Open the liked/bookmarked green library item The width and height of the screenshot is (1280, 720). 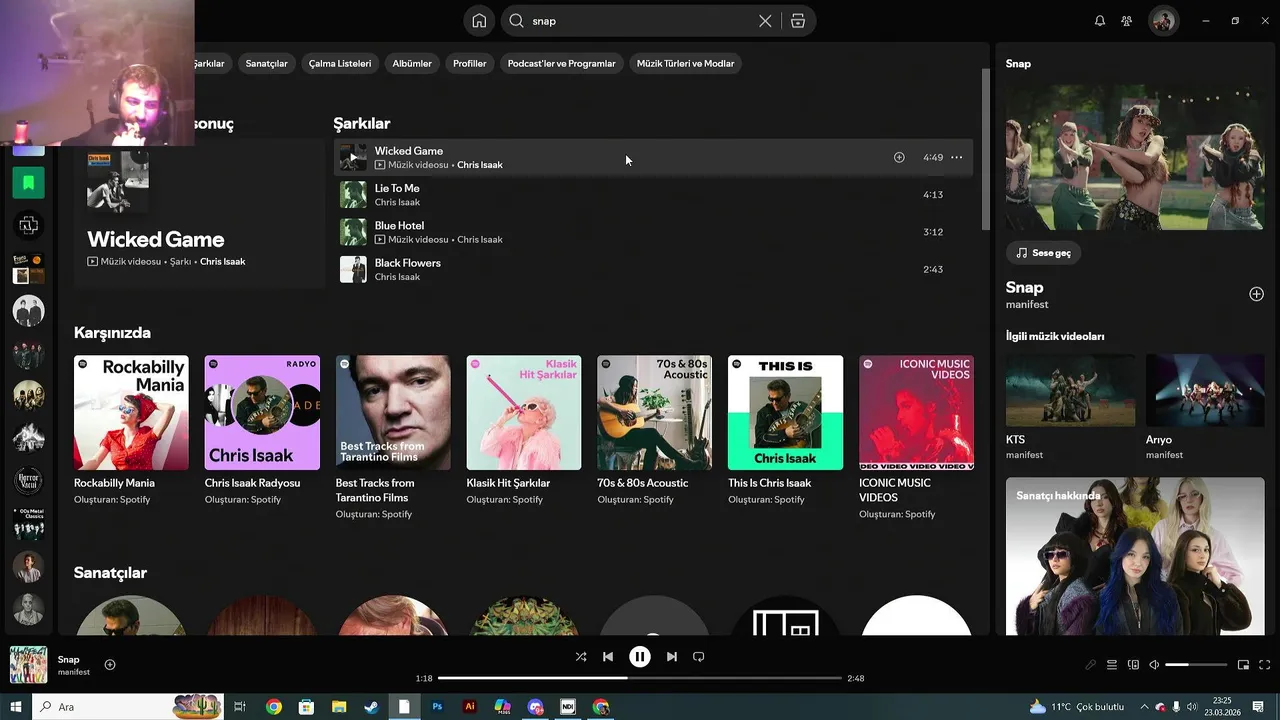tap(28, 183)
